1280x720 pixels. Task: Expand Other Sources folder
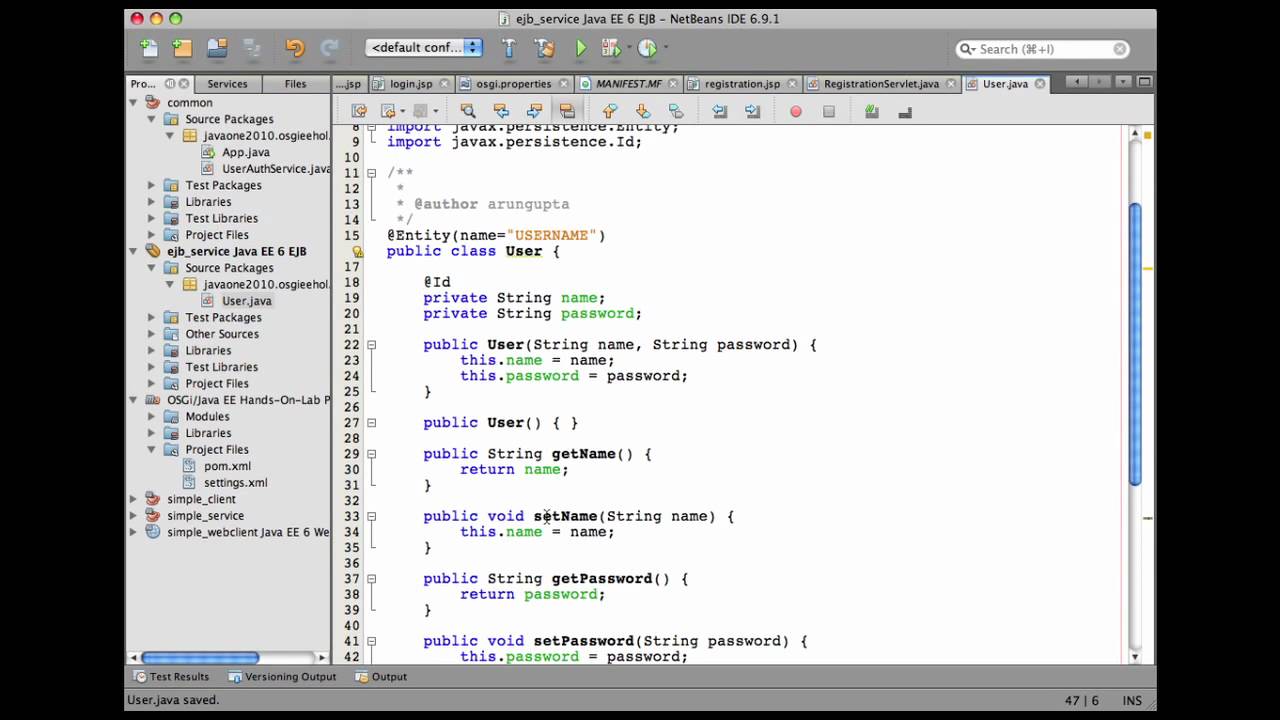click(152, 334)
